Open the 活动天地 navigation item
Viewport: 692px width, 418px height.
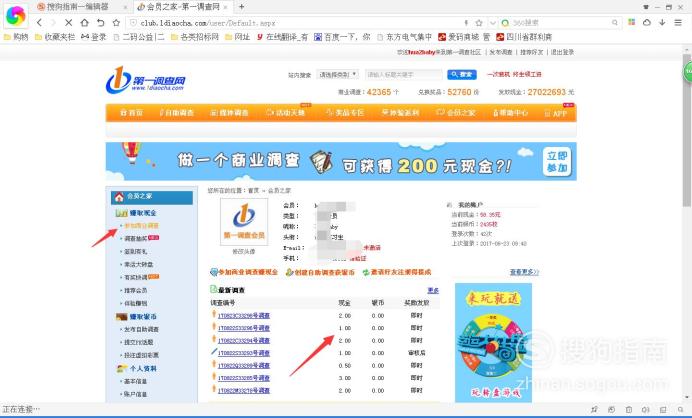point(286,113)
